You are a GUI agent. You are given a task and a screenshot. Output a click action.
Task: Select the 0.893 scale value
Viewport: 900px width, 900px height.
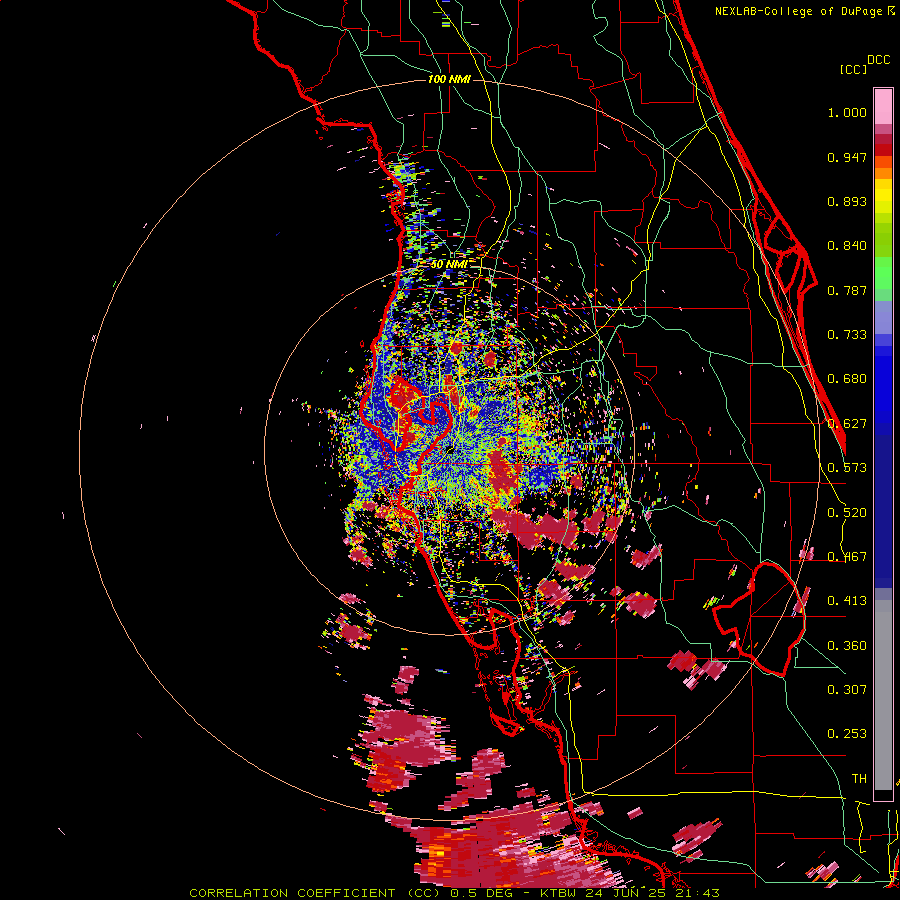[x=847, y=201]
